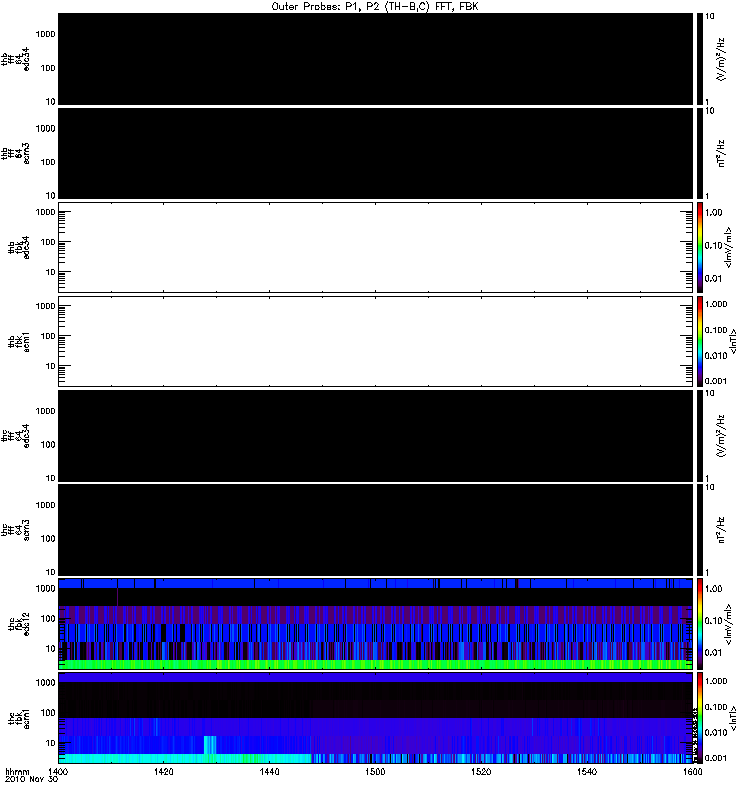Screen dimensions: 750x800
Task: Click the "hhmm" axis unit label
Action: tap(17, 771)
